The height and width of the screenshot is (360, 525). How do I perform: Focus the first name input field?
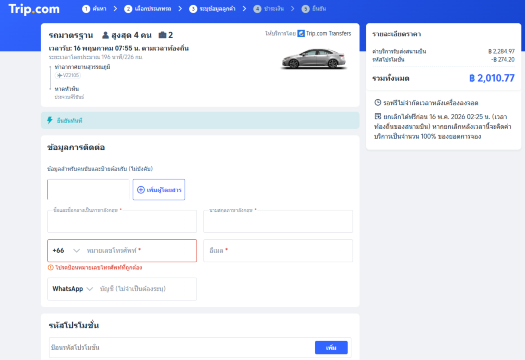[x=122, y=221]
